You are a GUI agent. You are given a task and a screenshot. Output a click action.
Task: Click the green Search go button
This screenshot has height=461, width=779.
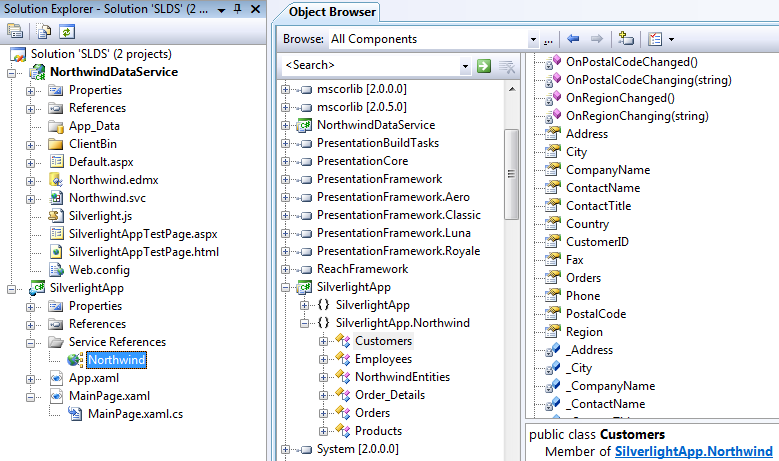[484, 66]
